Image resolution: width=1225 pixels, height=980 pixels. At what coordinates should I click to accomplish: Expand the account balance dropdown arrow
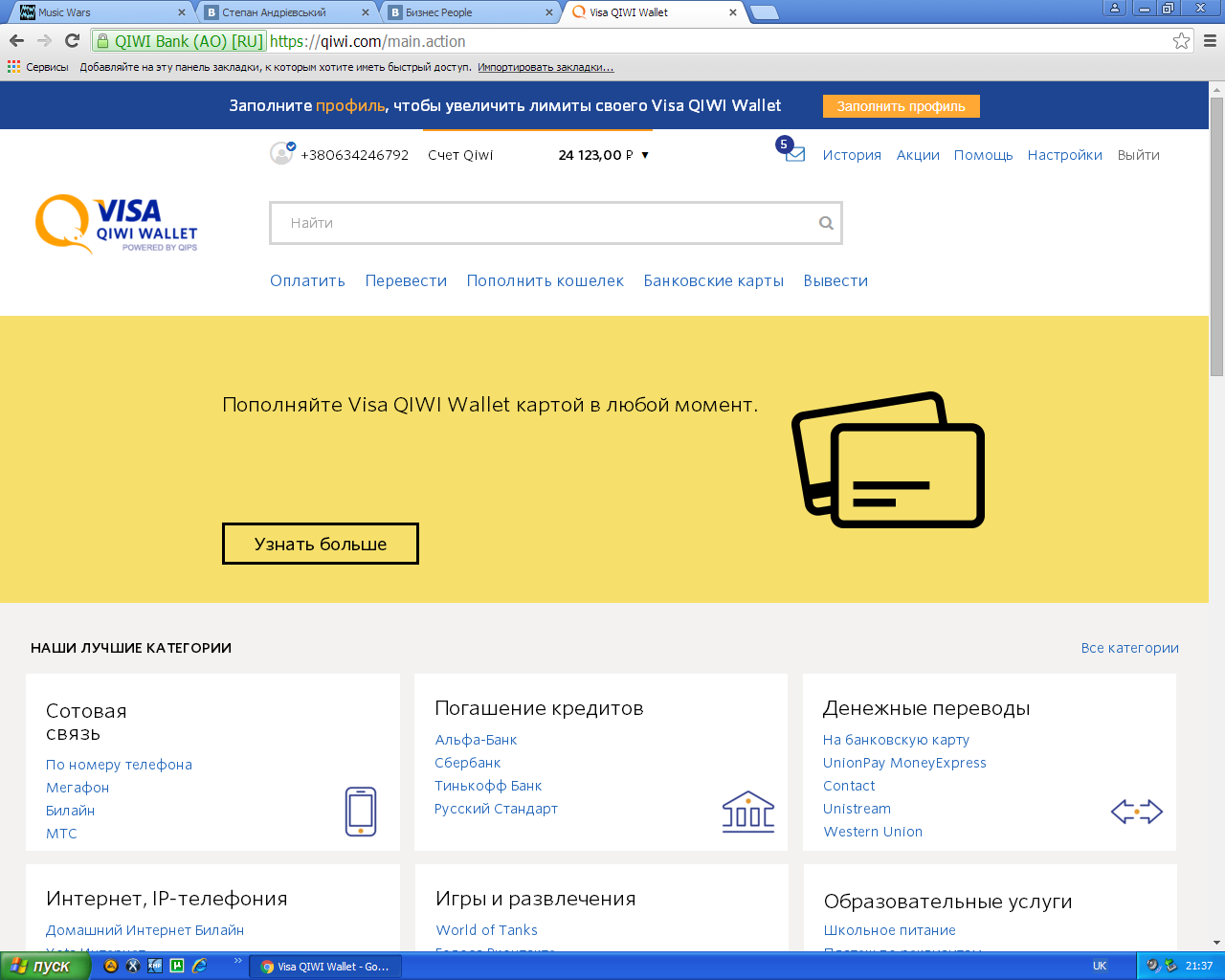click(x=645, y=155)
